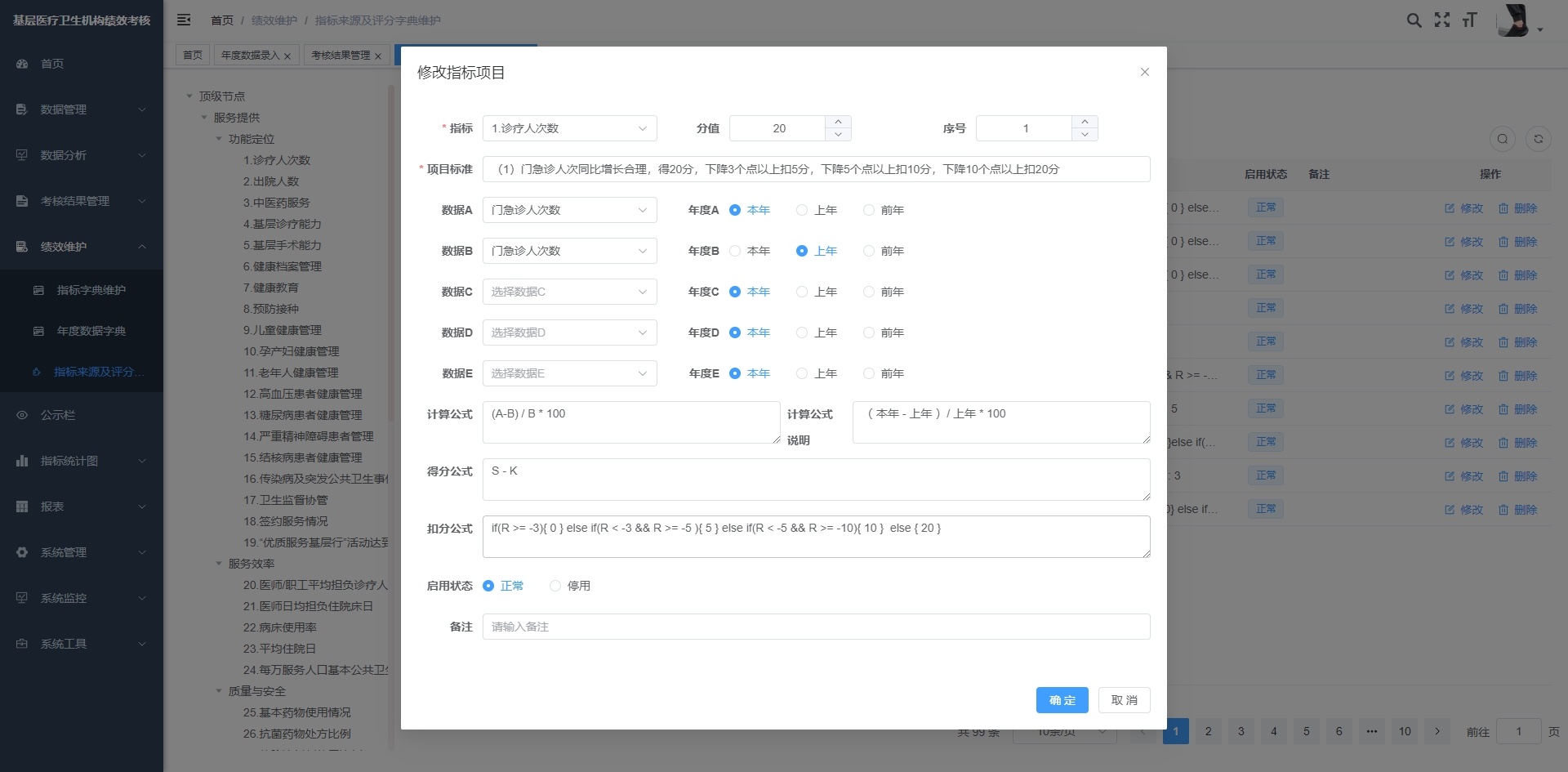Click the 删除 link in the last table row
This screenshot has width=1568, height=772.
click(x=1517, y=510)
